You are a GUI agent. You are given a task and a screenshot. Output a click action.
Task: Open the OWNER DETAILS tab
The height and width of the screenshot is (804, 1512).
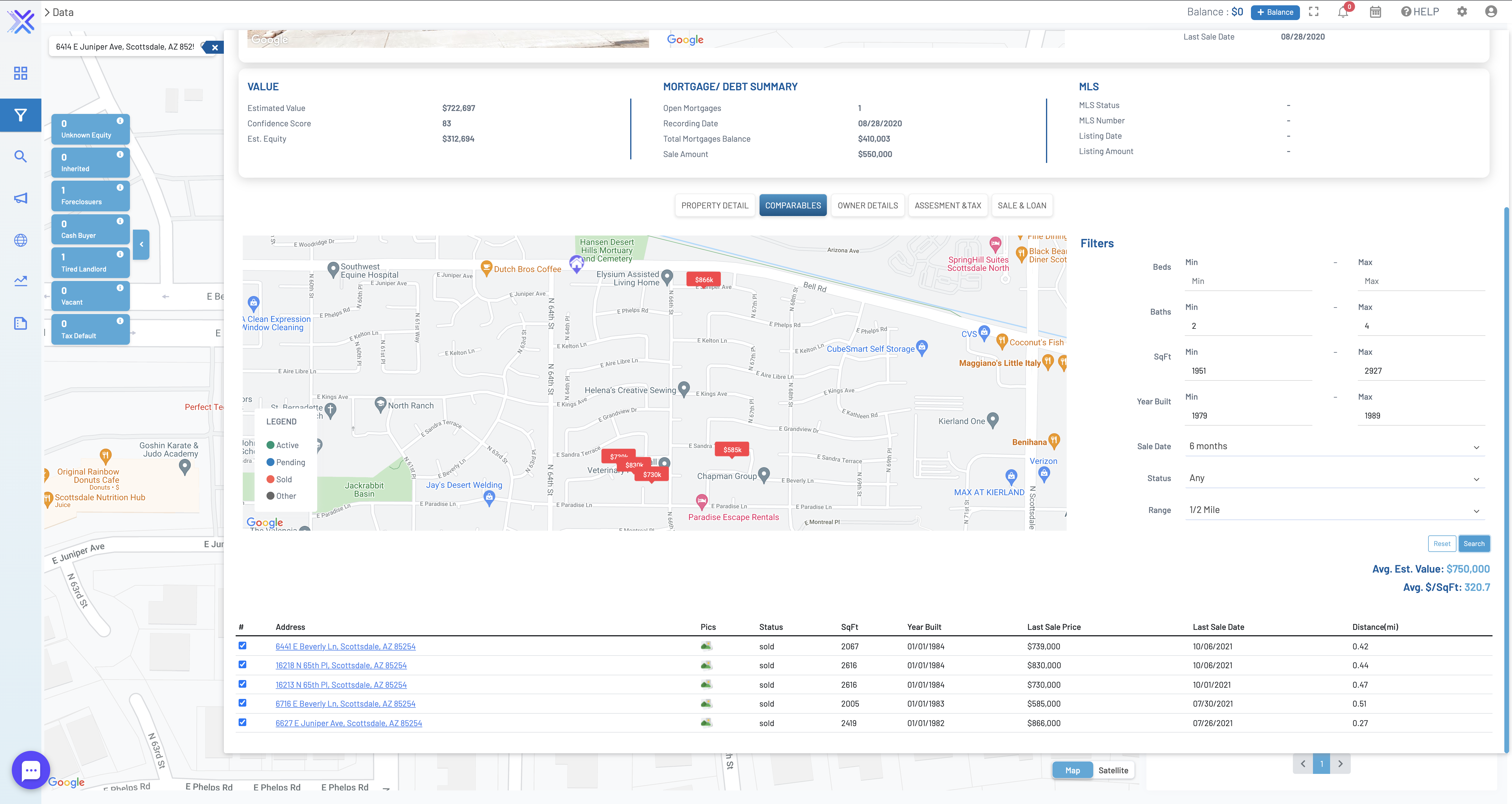coord(868,206)
